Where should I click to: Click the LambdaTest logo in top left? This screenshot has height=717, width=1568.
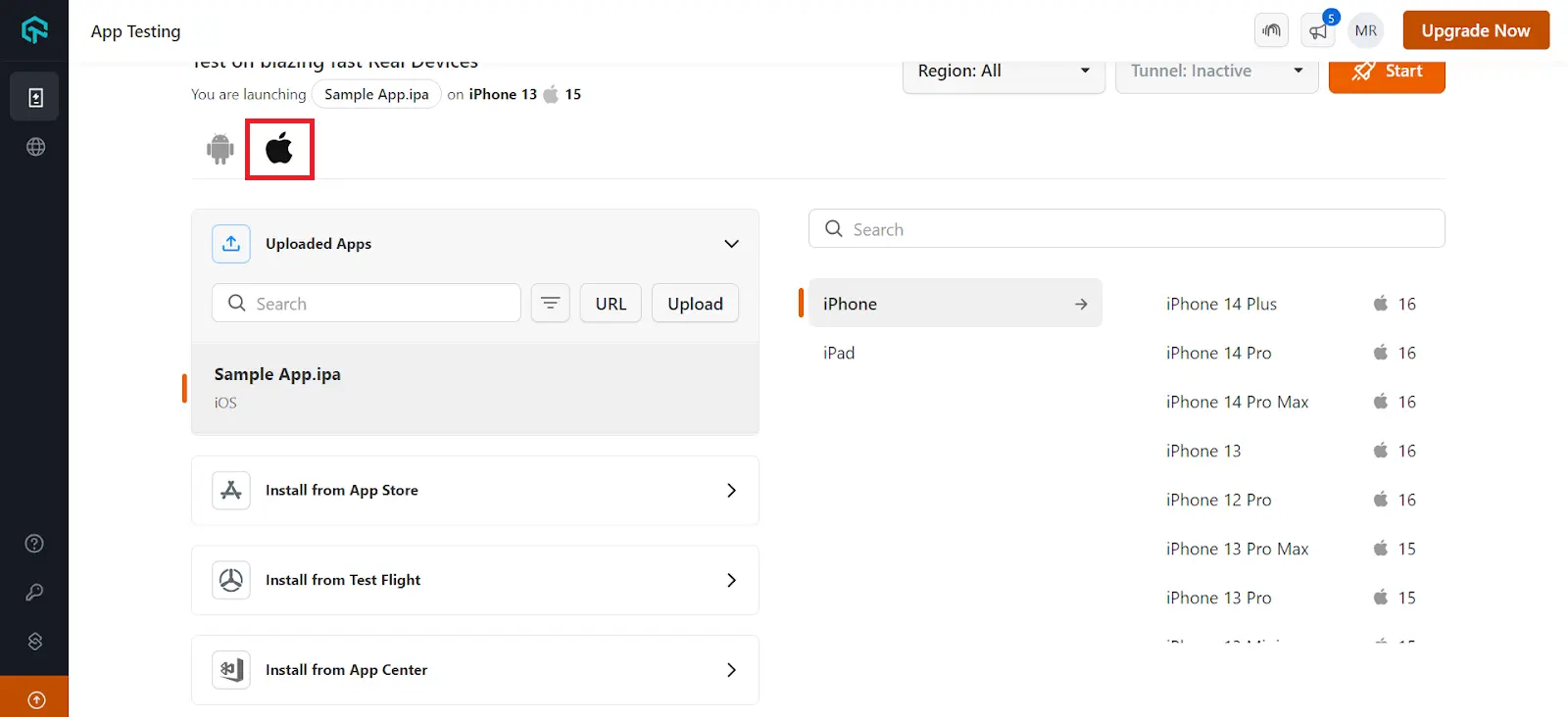coord(34,30)
